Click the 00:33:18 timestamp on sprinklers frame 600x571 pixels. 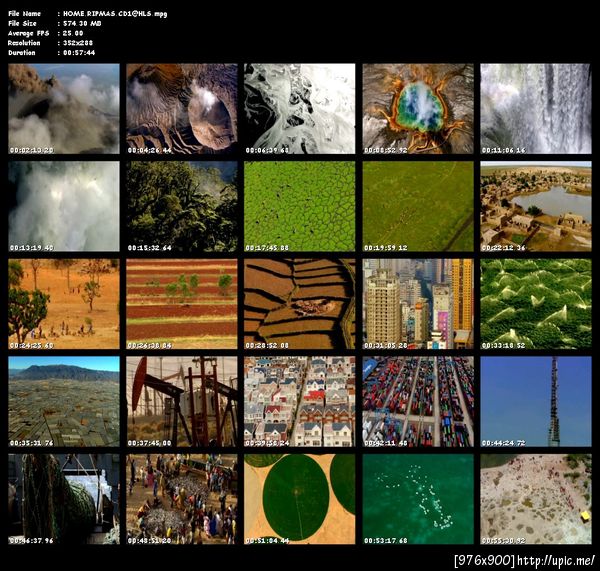coord(504,346)
